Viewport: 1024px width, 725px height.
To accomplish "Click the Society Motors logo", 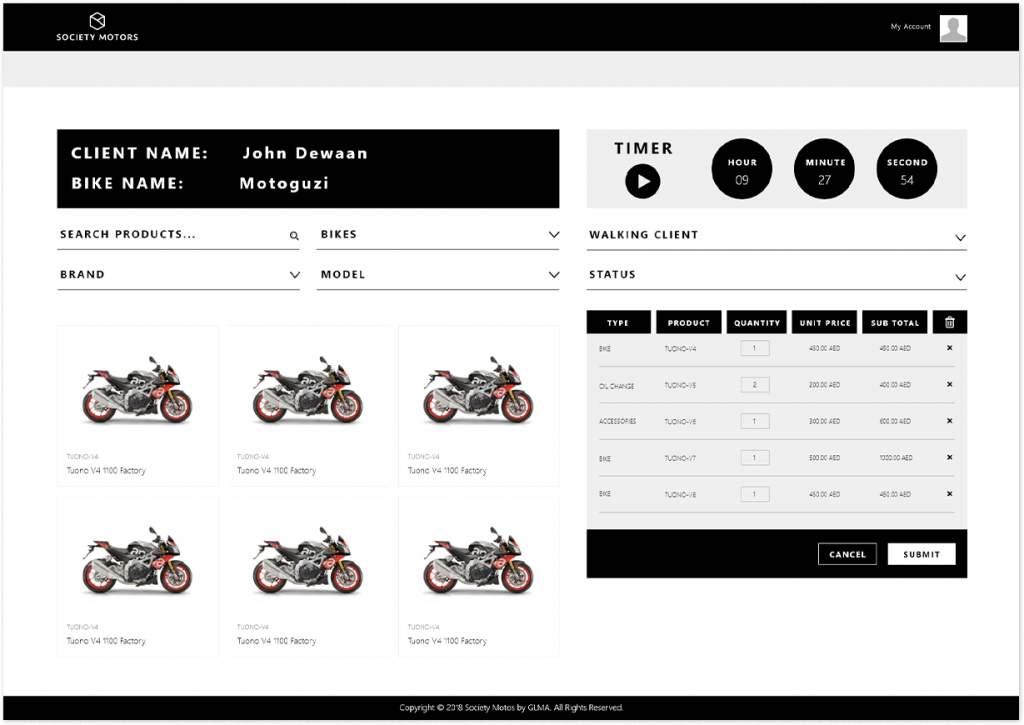I will (97, 27).
